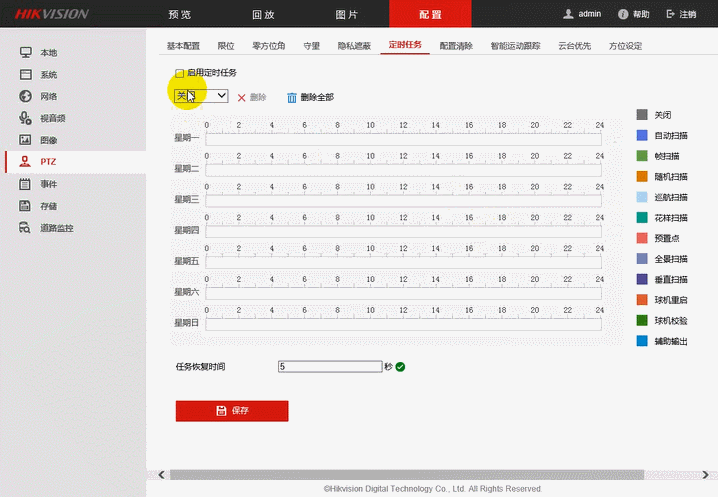
Task: Switch to the 定时任务 tab
Action: pos(405,45)
